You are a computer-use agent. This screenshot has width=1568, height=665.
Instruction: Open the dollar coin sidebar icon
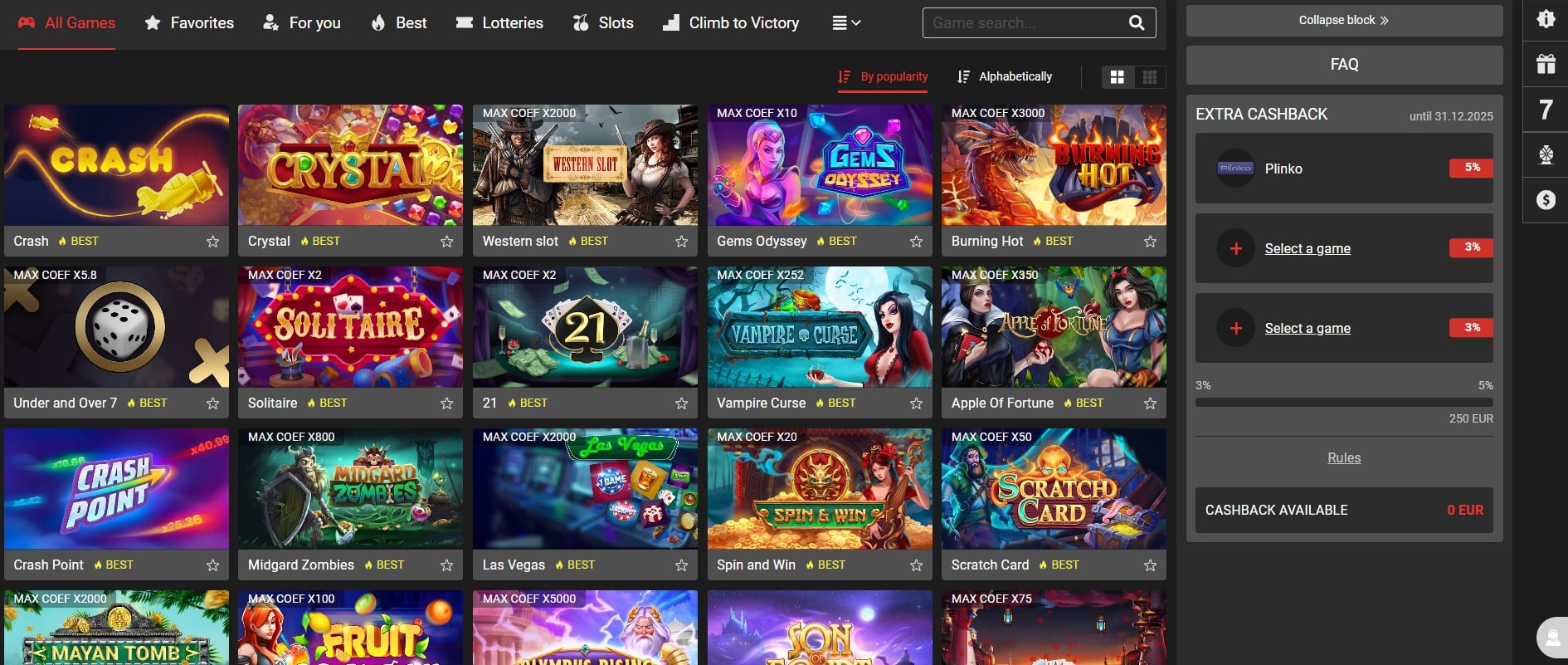1546,200
